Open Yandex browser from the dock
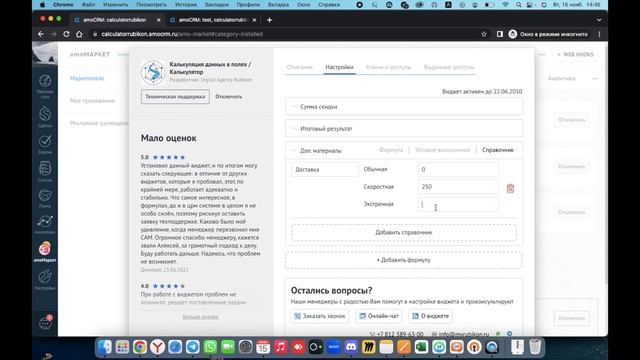This screenshot has width=640, height=360. (x=157, y=347)
